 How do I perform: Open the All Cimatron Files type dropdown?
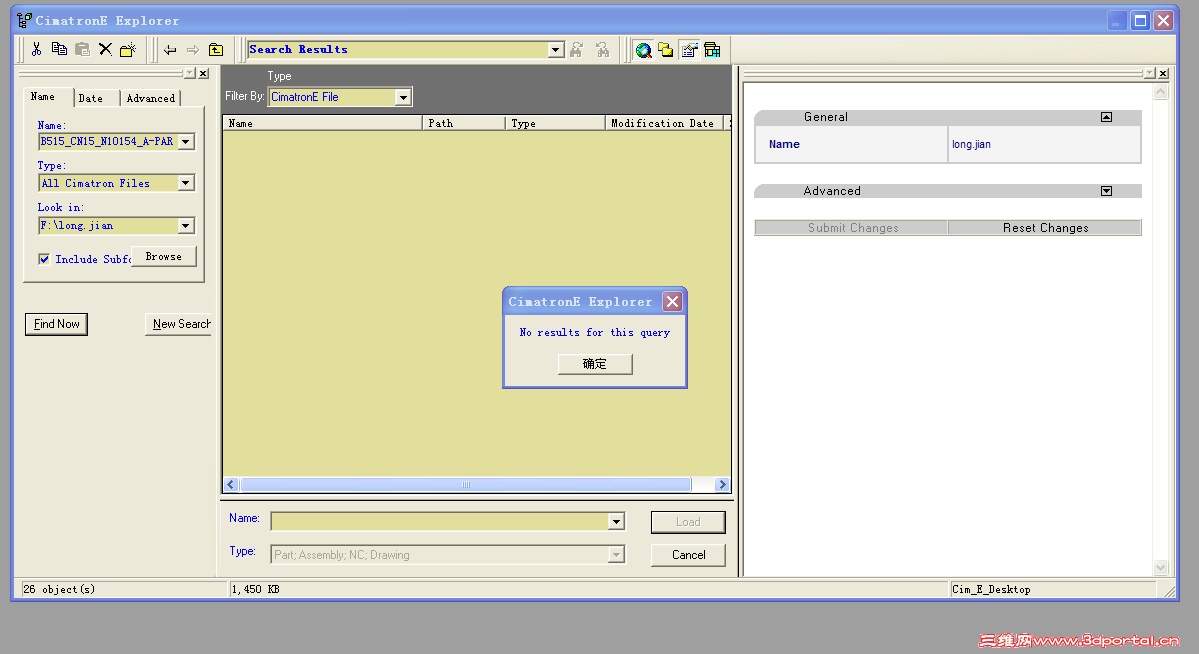186,183
